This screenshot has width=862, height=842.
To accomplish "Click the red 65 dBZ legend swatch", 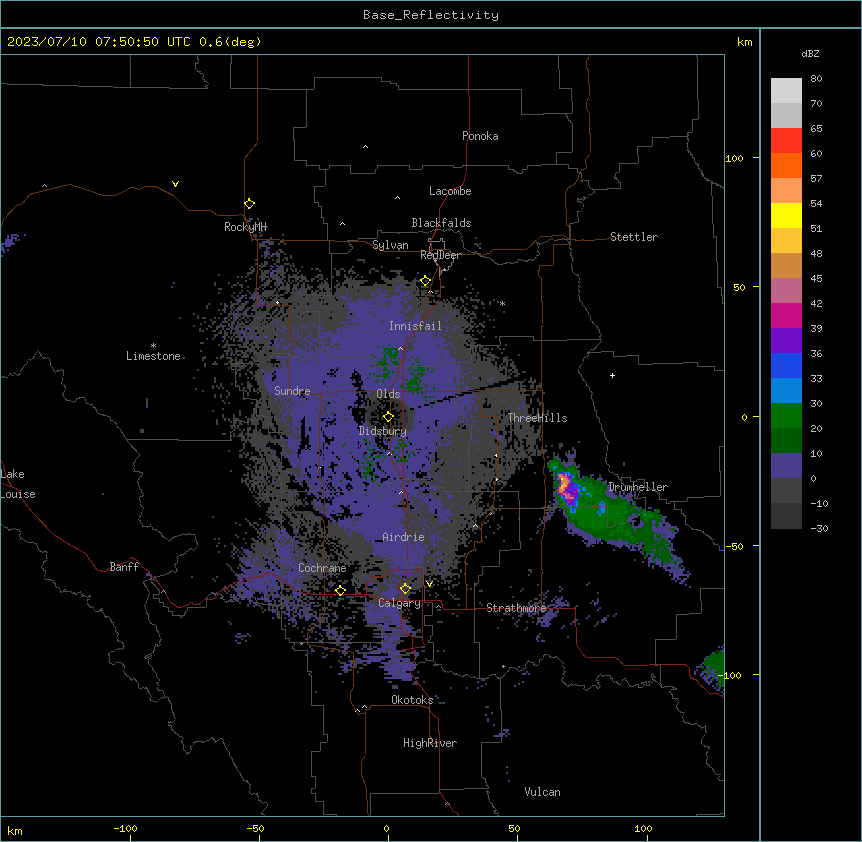I will pyautogui.click(x=786, y=140).
